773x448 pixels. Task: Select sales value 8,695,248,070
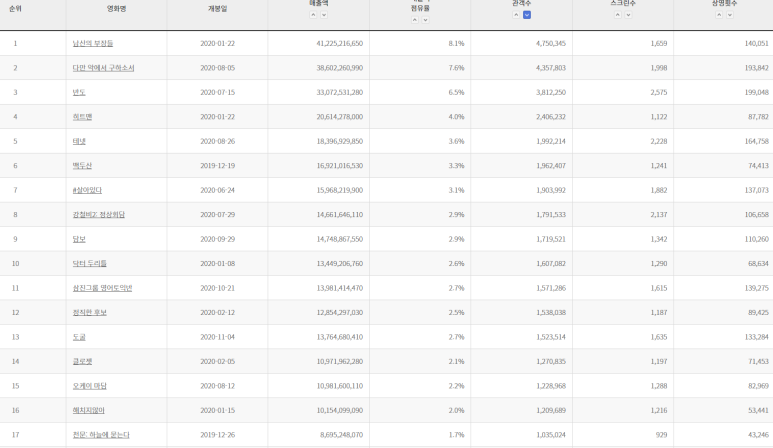pos(341,435)
